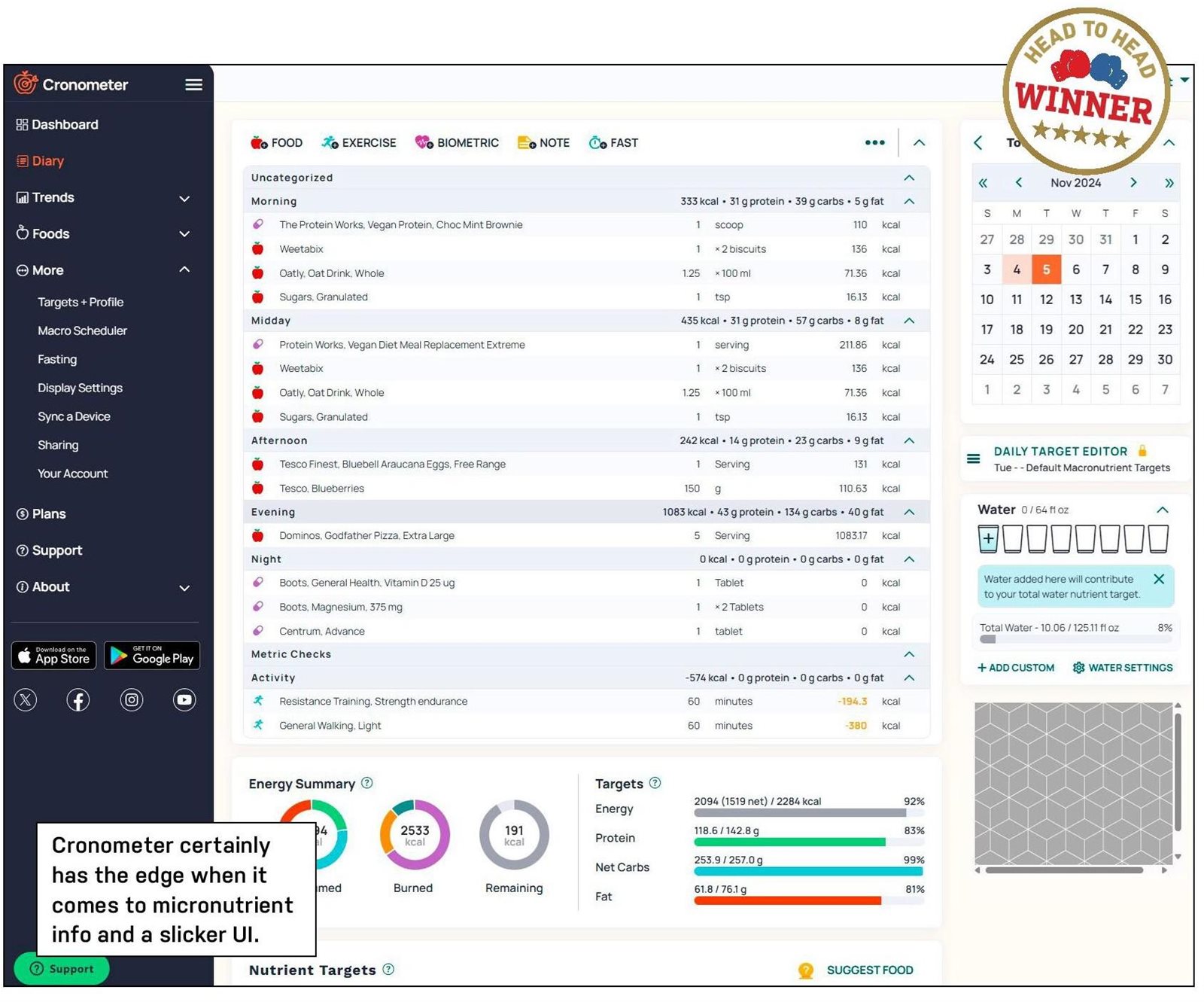
Task: Click the Resistance Training exercise icon
Action: pyautogui.click(x=258, y=701)
